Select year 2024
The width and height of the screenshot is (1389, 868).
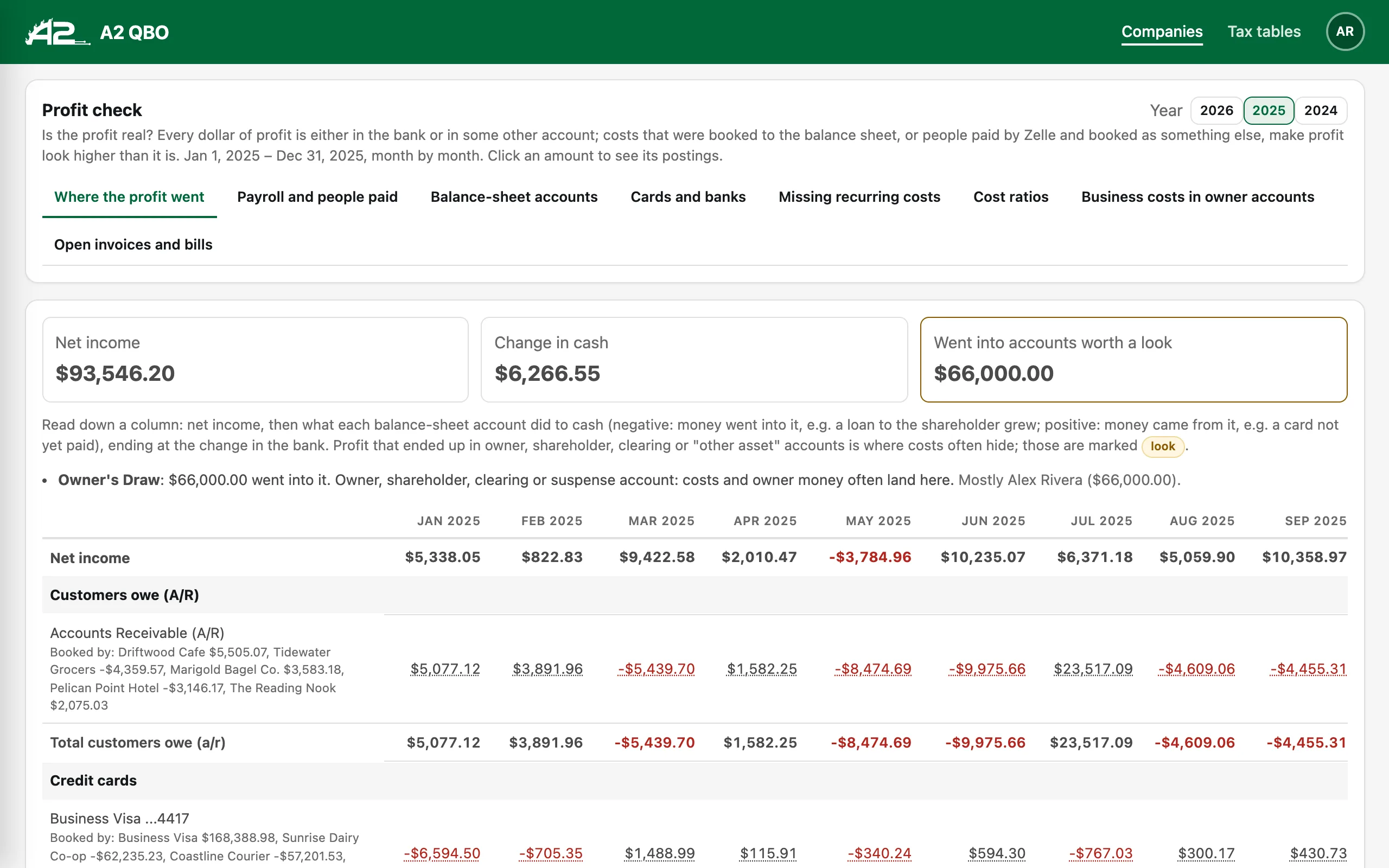(1321, 110)
